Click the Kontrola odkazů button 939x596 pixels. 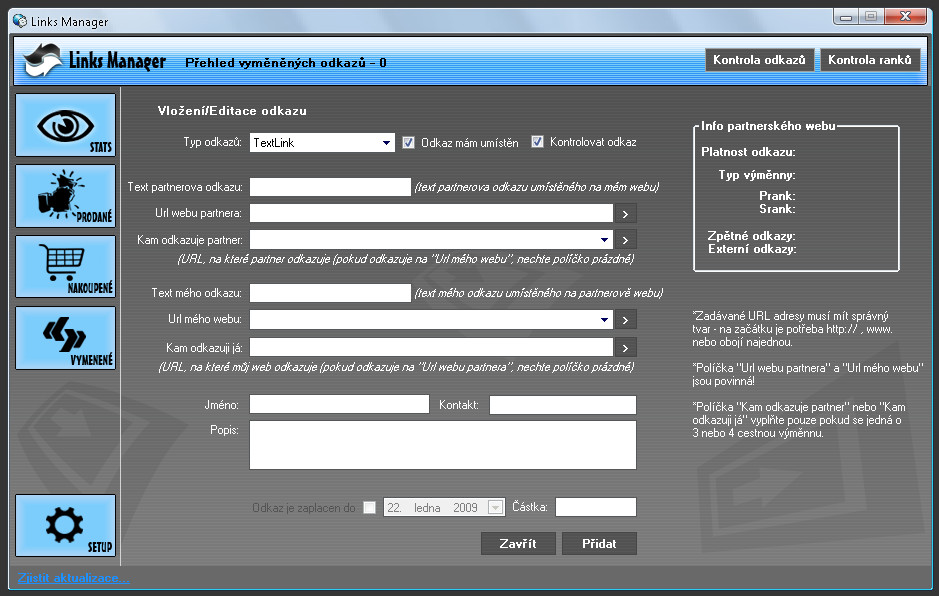759,60
